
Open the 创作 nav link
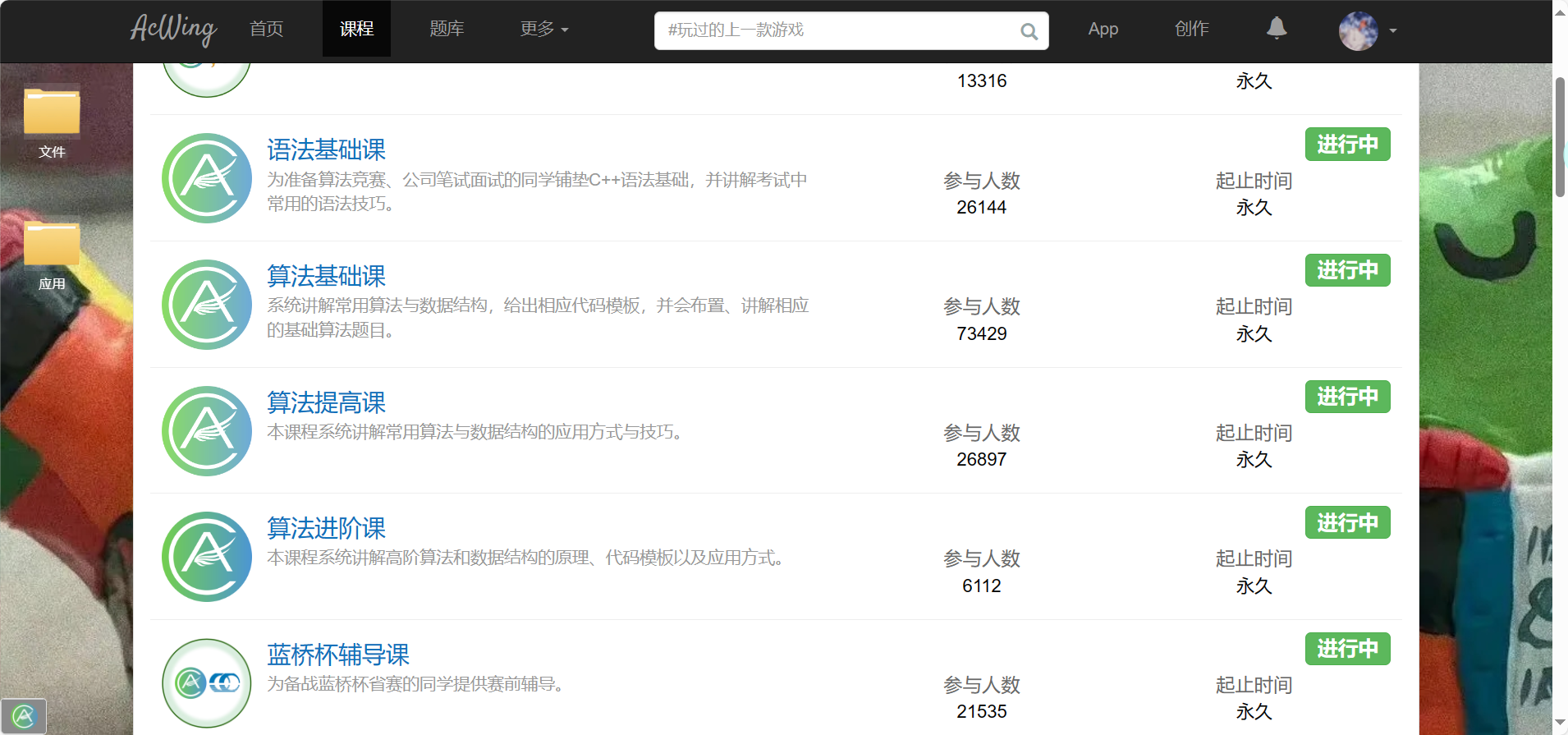(1192, 29)
